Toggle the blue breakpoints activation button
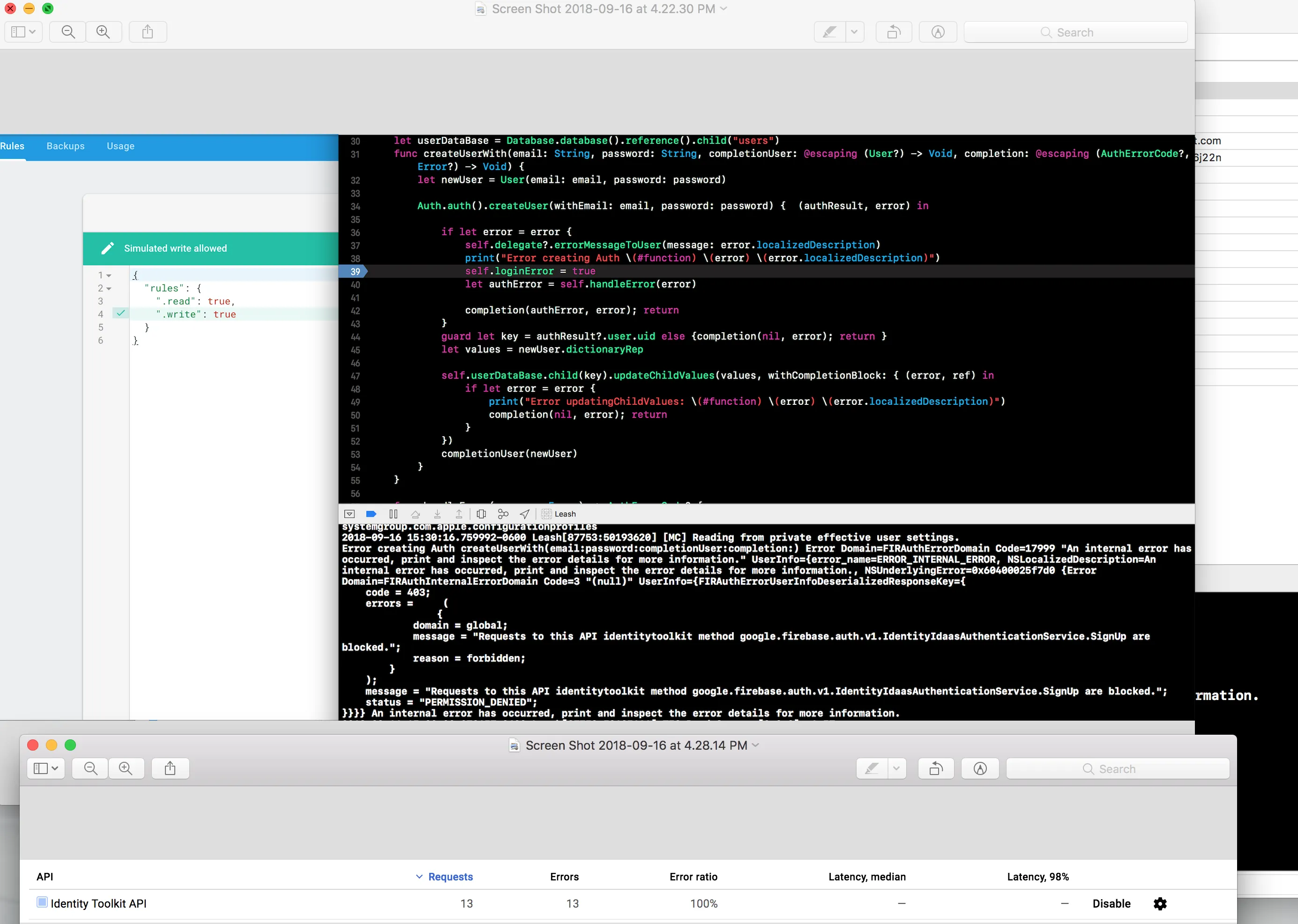The width and height of the screenshot is (1298, 924). 371,514
